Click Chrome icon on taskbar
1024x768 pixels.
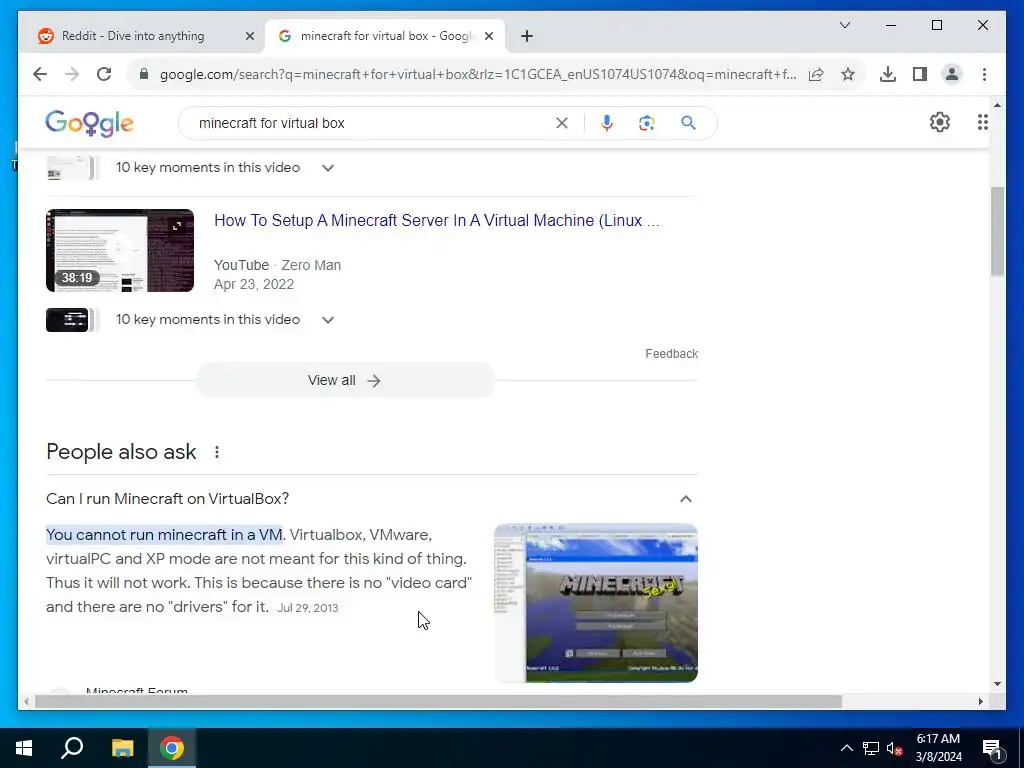pos(172,748)
